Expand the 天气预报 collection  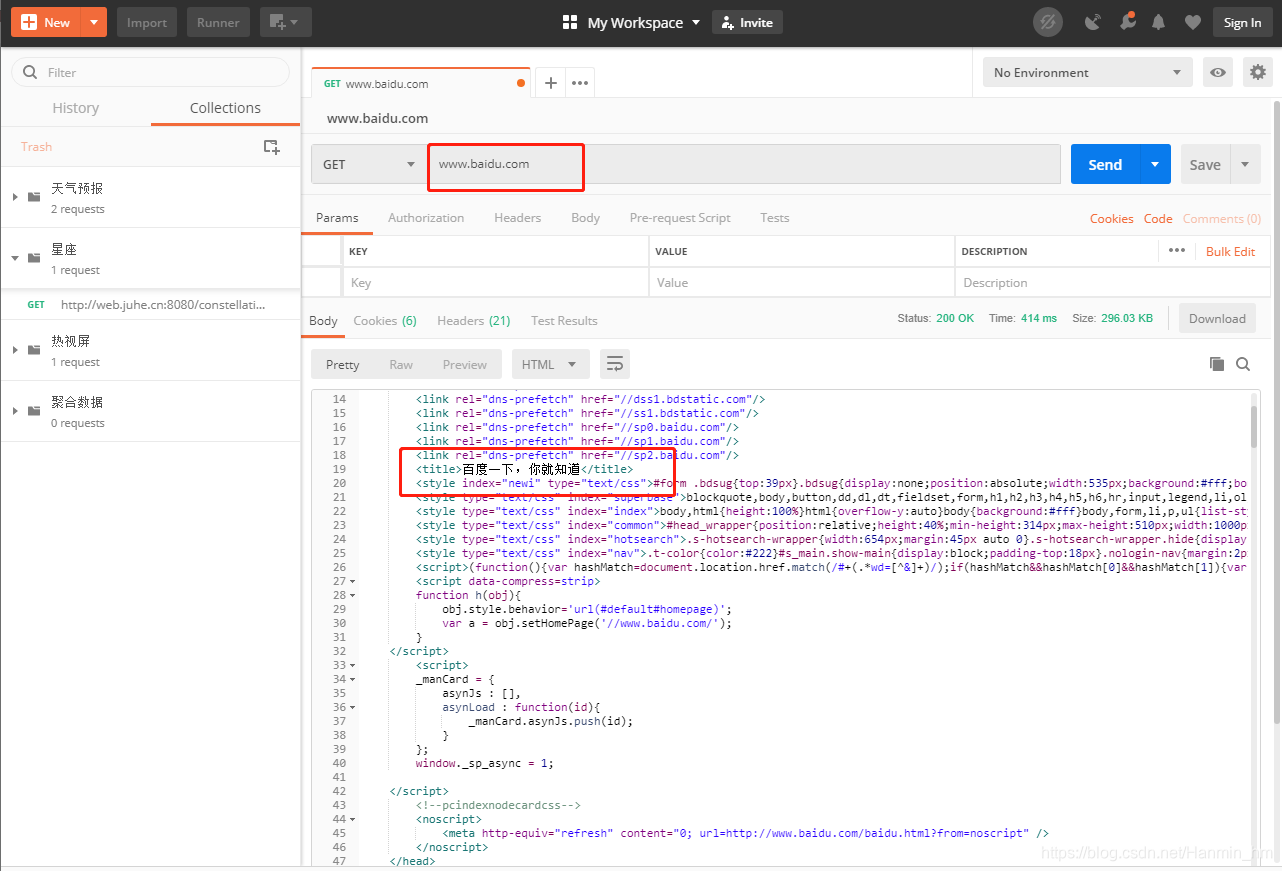(15, 196)
